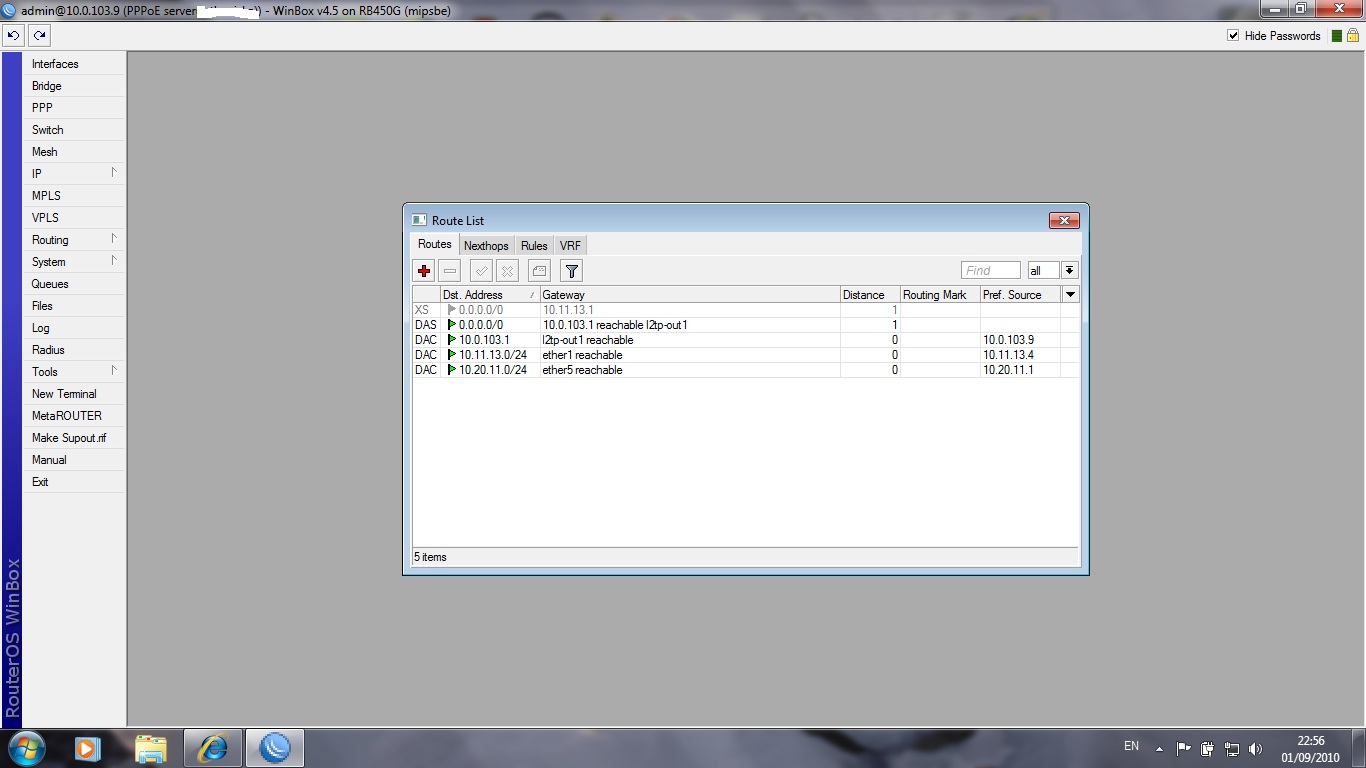This screenshot has width=1366, height=768.
Task: Open the column selector dropdown arrow
Action: (1071, 295)
